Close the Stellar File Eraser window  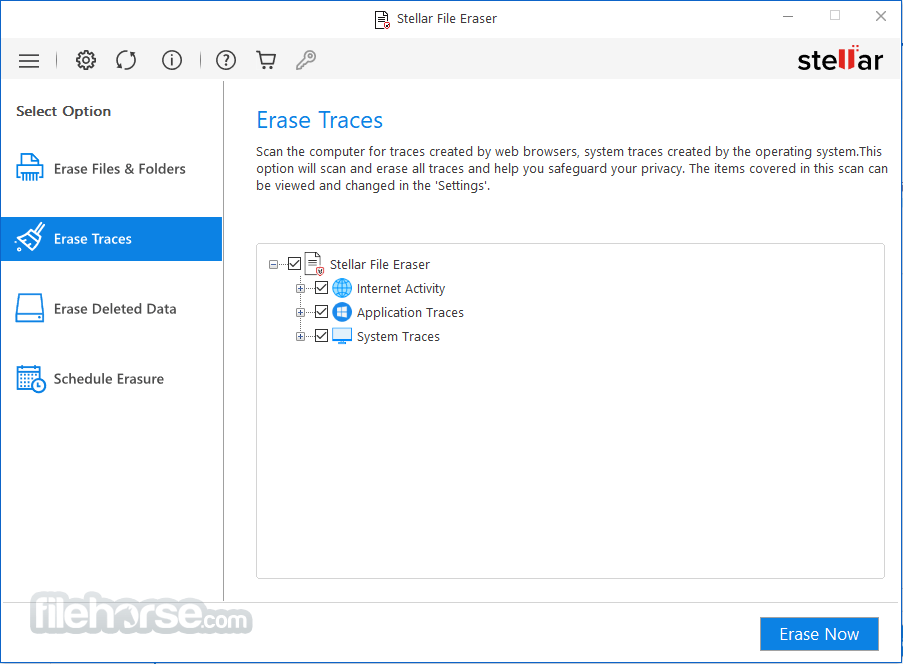881,16
